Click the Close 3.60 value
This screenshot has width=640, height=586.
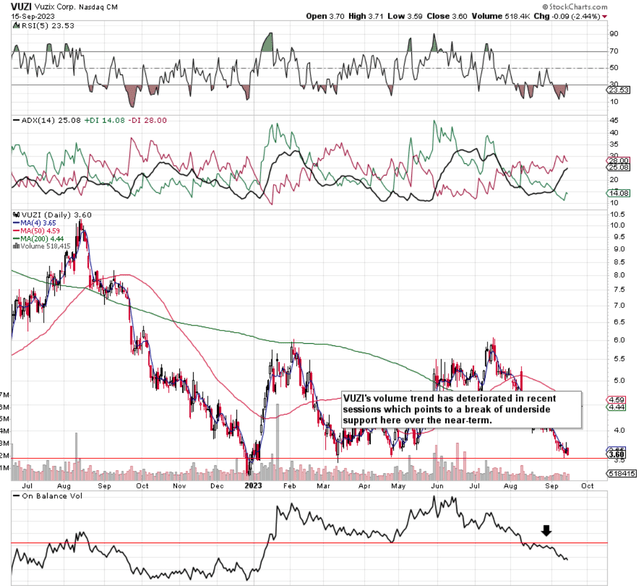pyautogui.click(x=447, y=16)
